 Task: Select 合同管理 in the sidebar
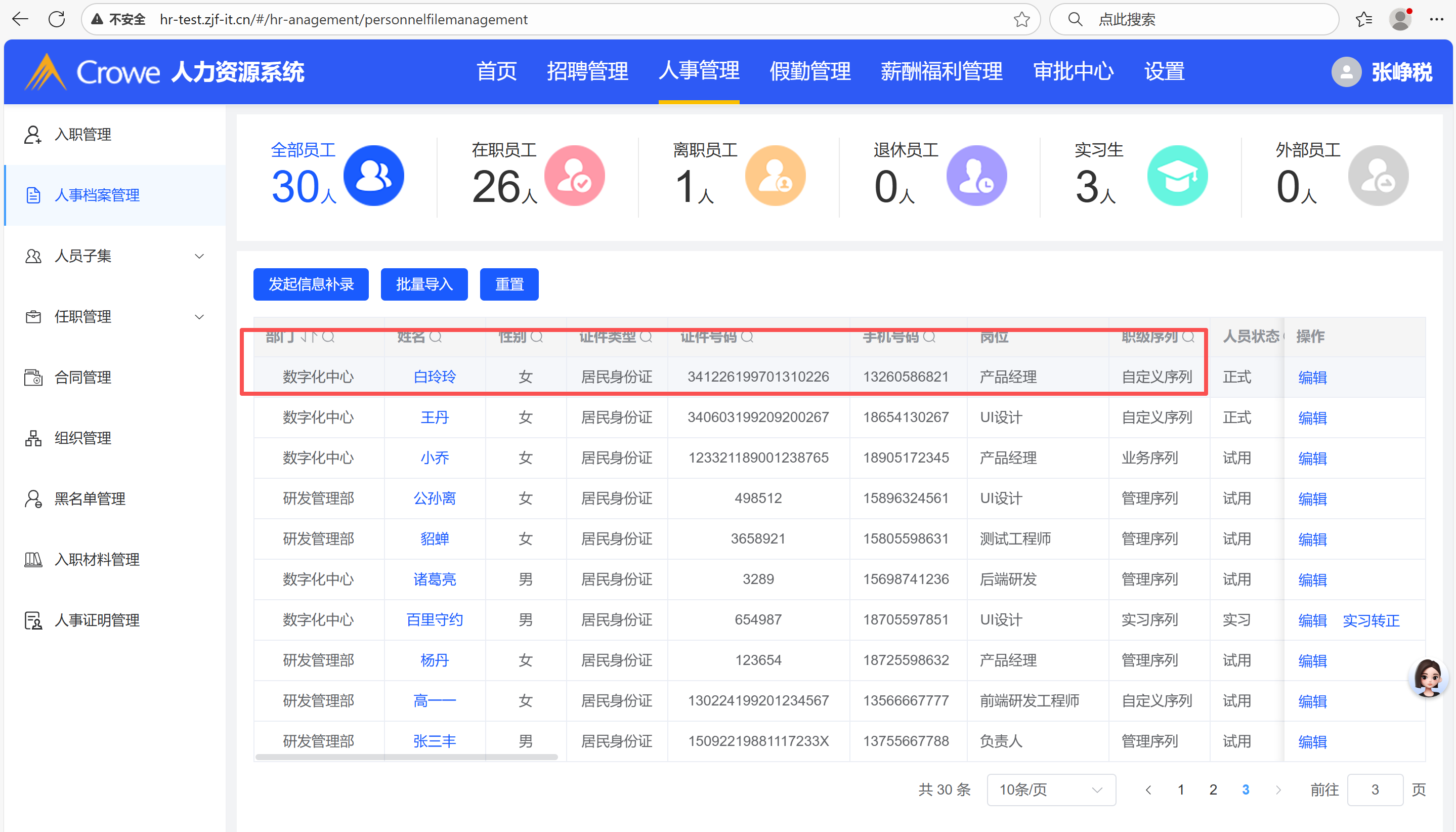(83, 377)
